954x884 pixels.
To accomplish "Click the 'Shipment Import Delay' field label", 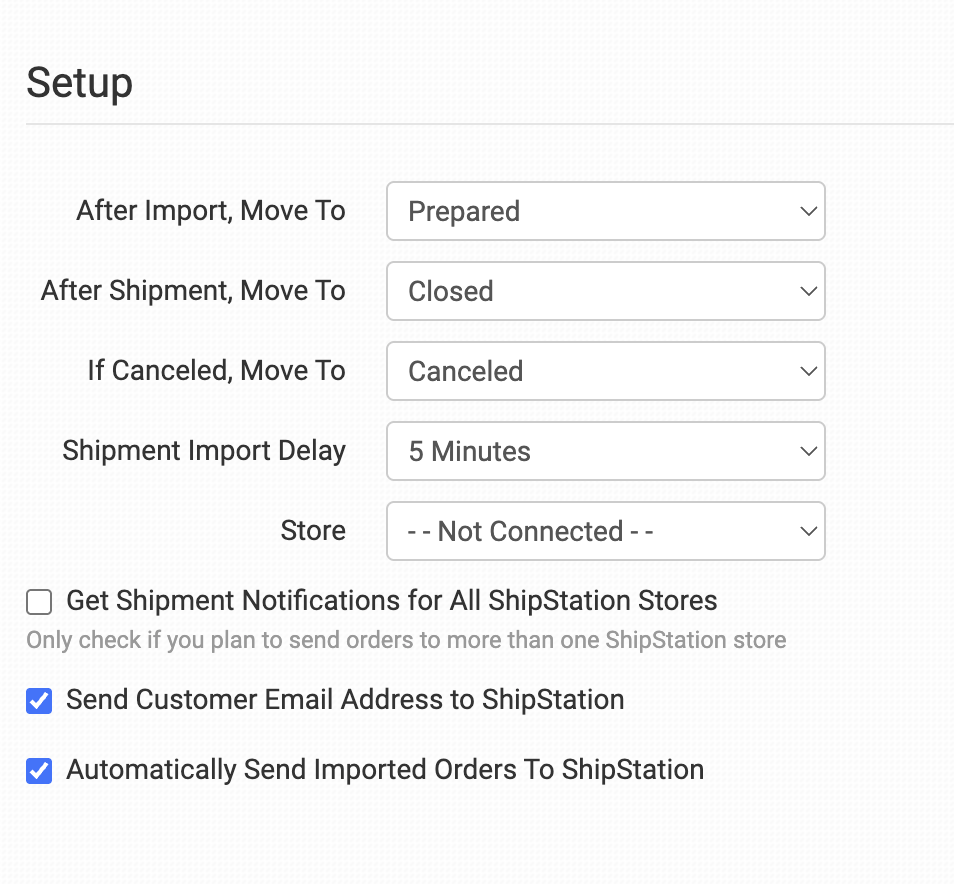I will click(204, 451).
